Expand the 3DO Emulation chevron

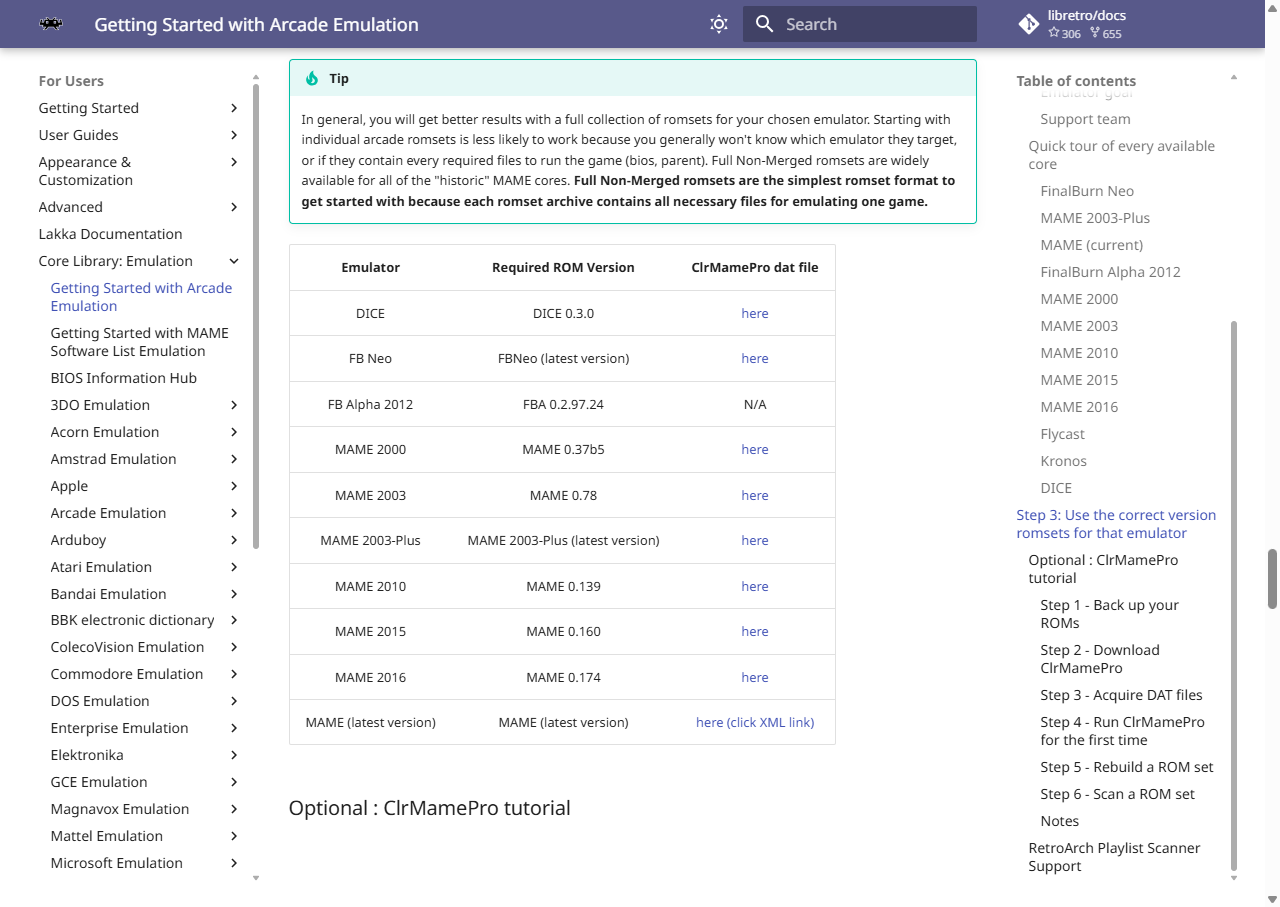(x=234, y=405)
